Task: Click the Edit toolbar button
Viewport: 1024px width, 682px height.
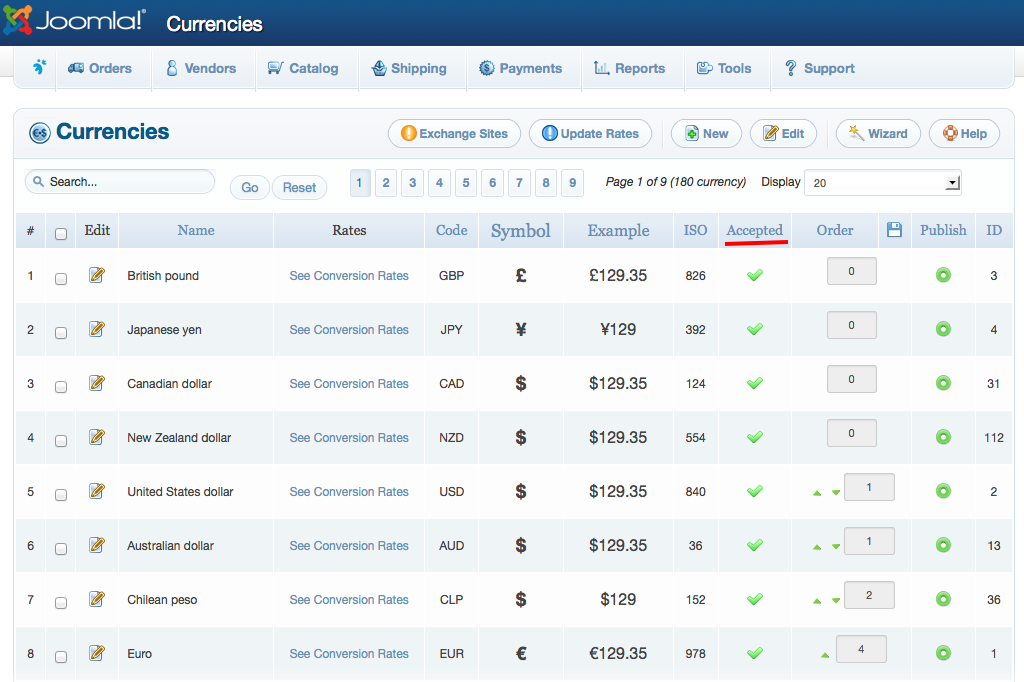Action: [784, 133]
